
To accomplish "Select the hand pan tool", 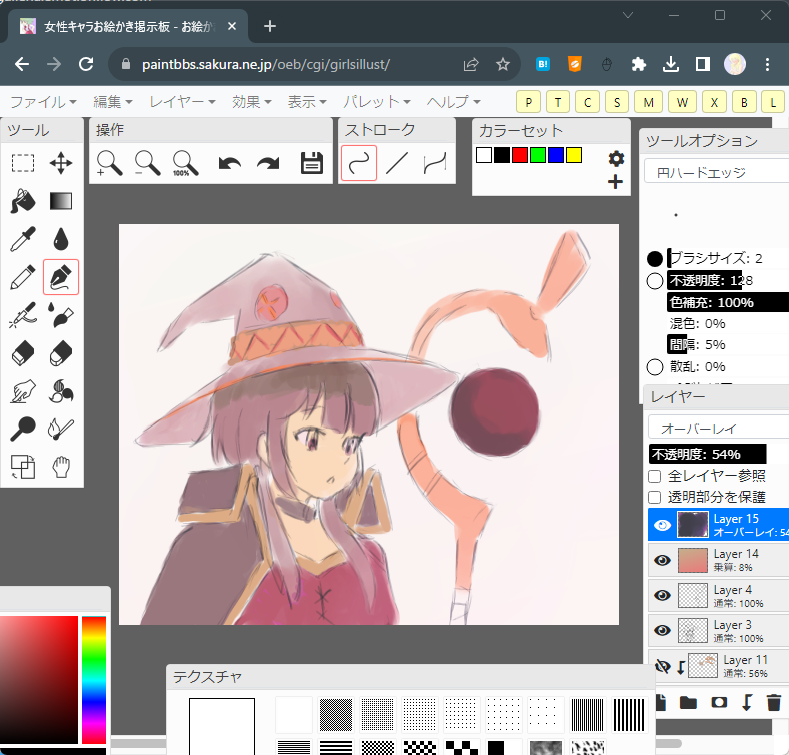I will (x=61, y=467).
